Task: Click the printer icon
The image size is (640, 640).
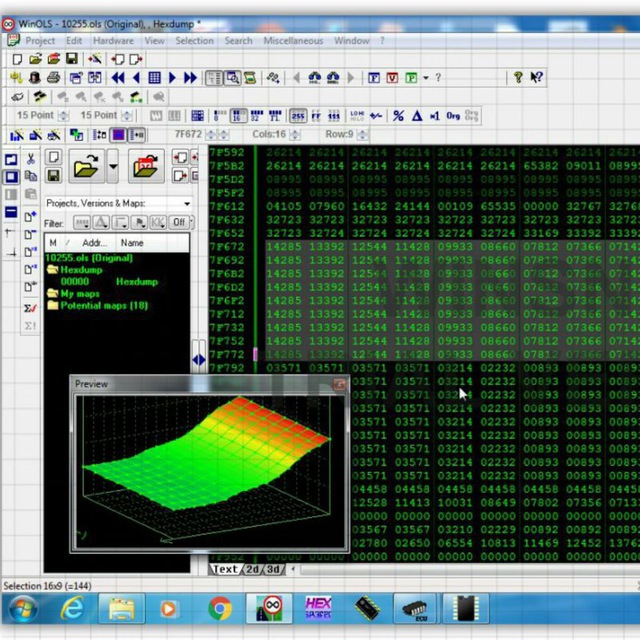Action: coord(53,78)
